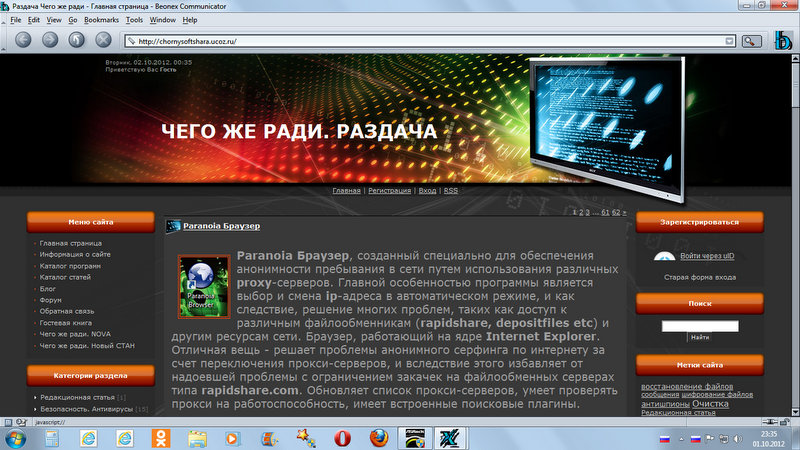Reload the page with the Reload button
Viewport: 800px width, 450px height.
point(77,39)
